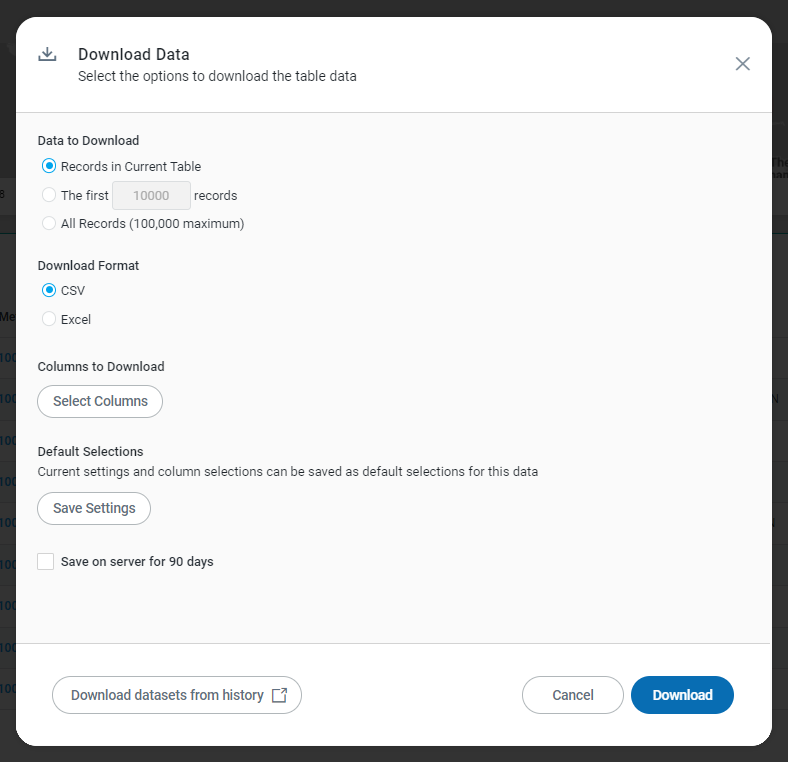This screenshot has width=788, height=762.
Task: Click the external-link icon beside history button
Action: (279, 695)
